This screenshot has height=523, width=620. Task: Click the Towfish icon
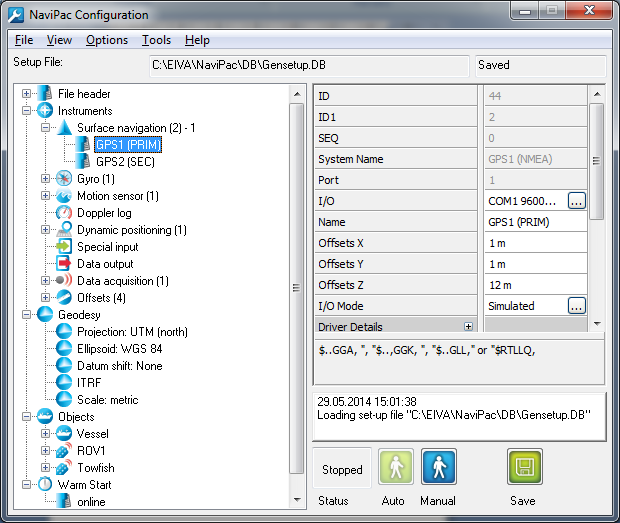pyautogui.click(x=64, y=468)
